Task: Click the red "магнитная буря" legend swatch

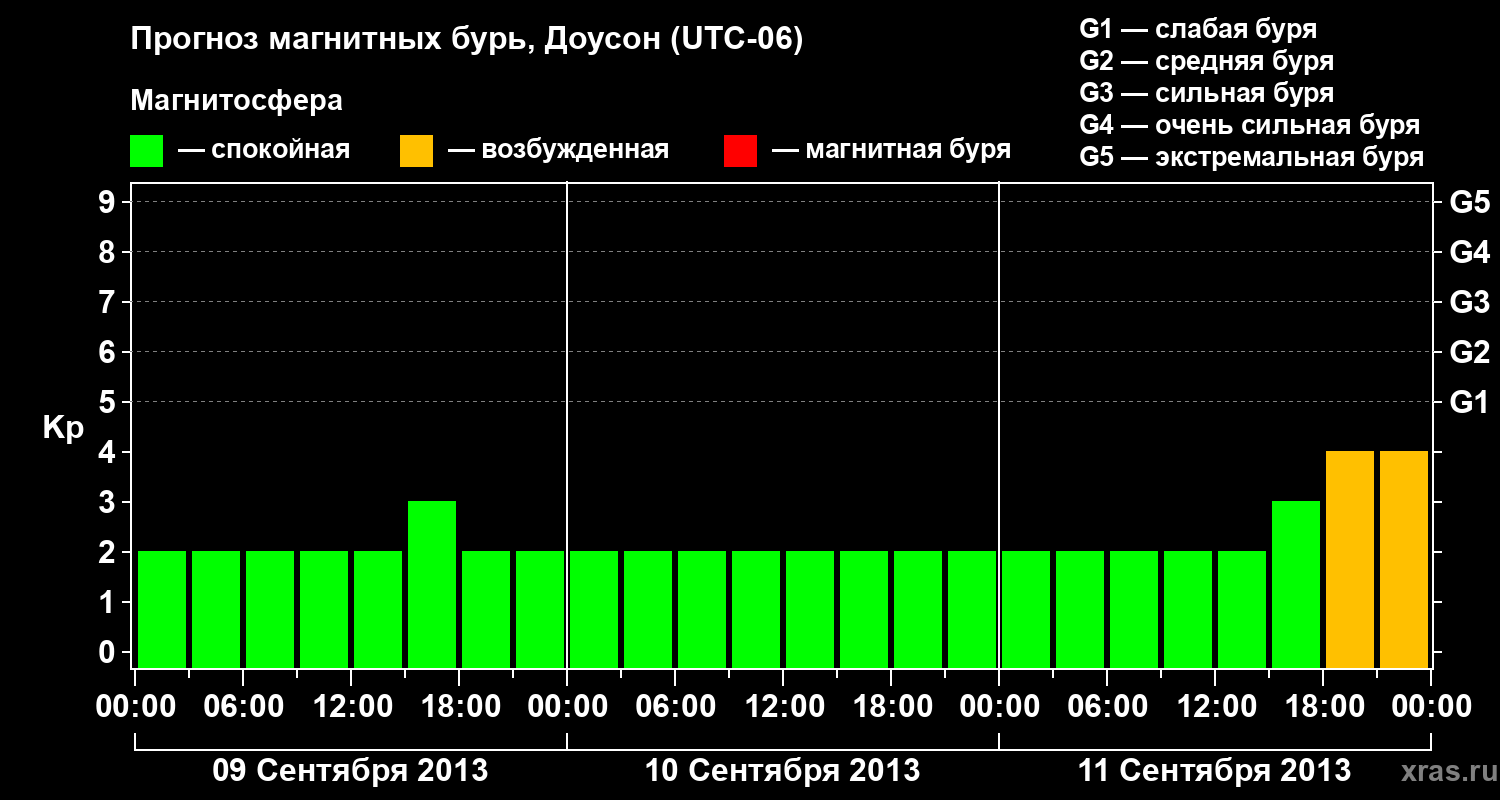Action: [x=740, y=151]
